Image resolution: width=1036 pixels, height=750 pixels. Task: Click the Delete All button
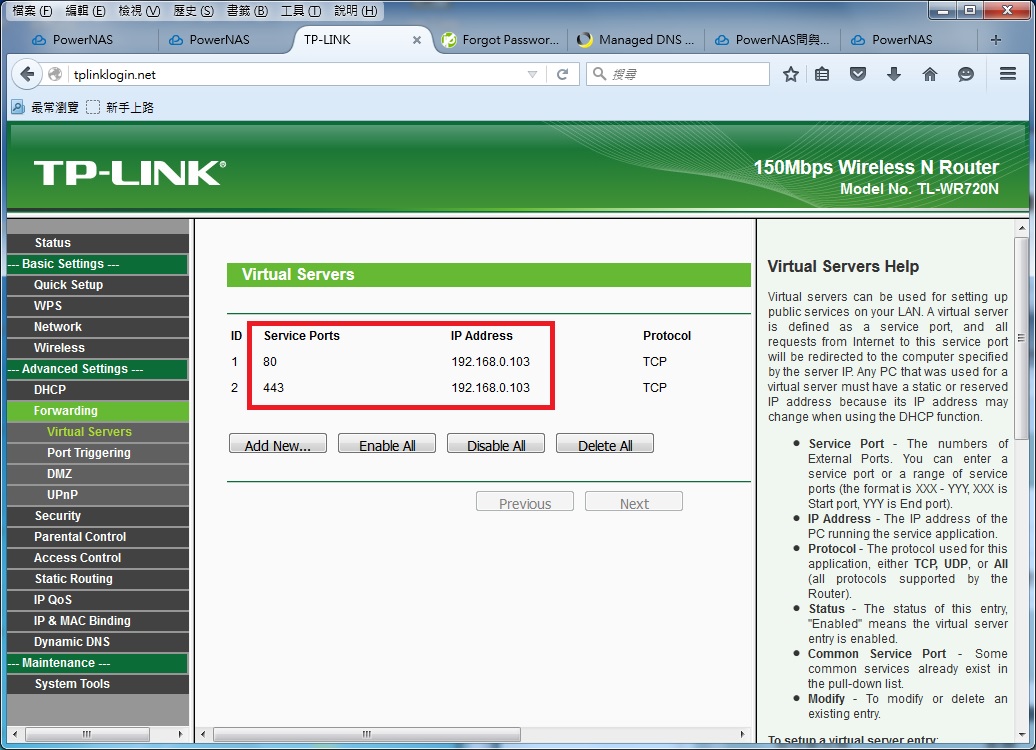[605, 445]
